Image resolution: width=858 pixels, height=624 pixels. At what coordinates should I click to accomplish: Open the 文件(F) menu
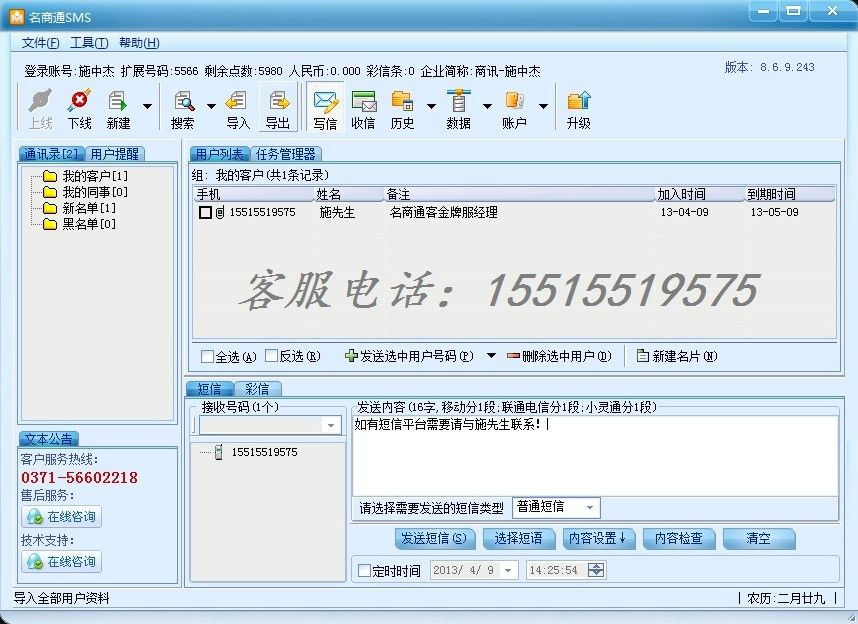pyautogui.click(x=40, y=43)
